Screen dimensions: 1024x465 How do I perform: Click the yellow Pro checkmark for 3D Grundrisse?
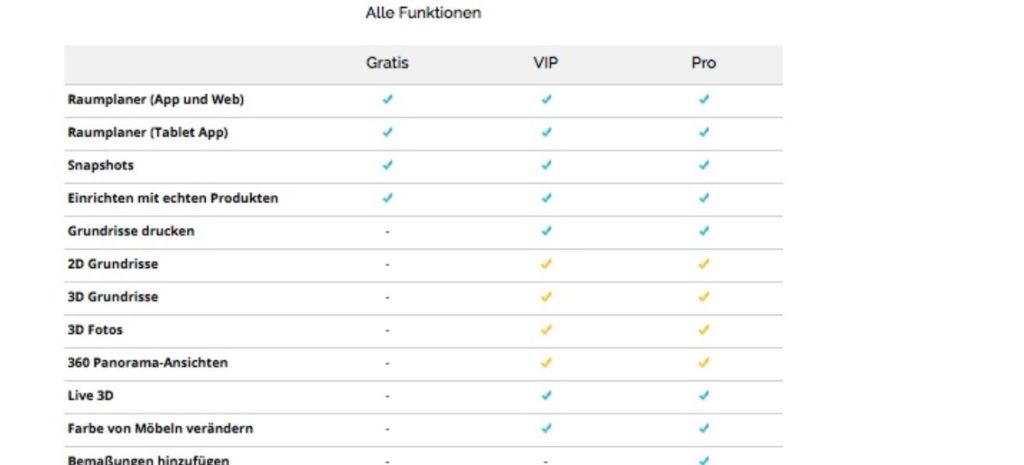click(703, 297)
